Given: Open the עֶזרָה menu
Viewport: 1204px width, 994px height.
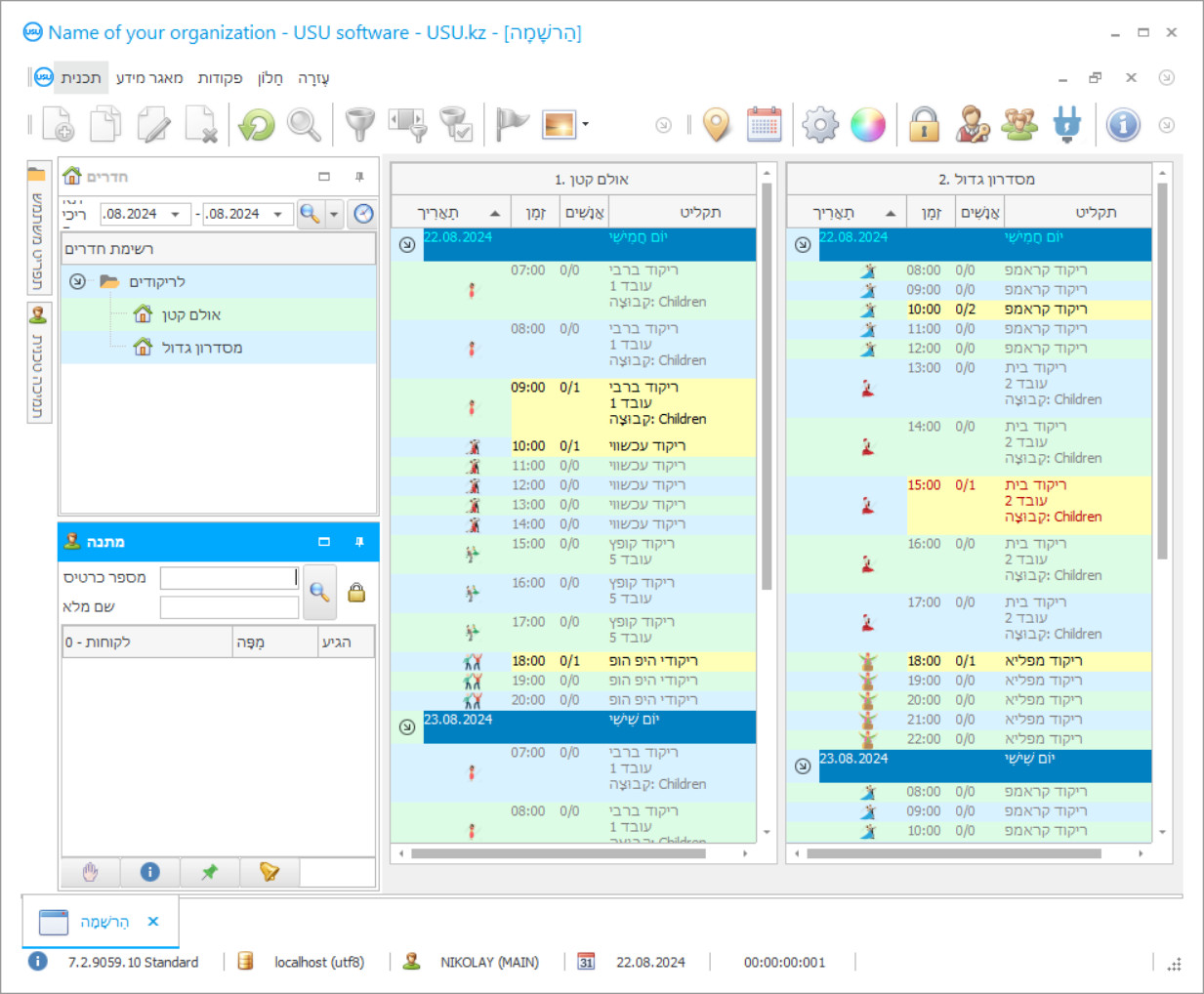Looking at the screenshot, I should [313, 78].
